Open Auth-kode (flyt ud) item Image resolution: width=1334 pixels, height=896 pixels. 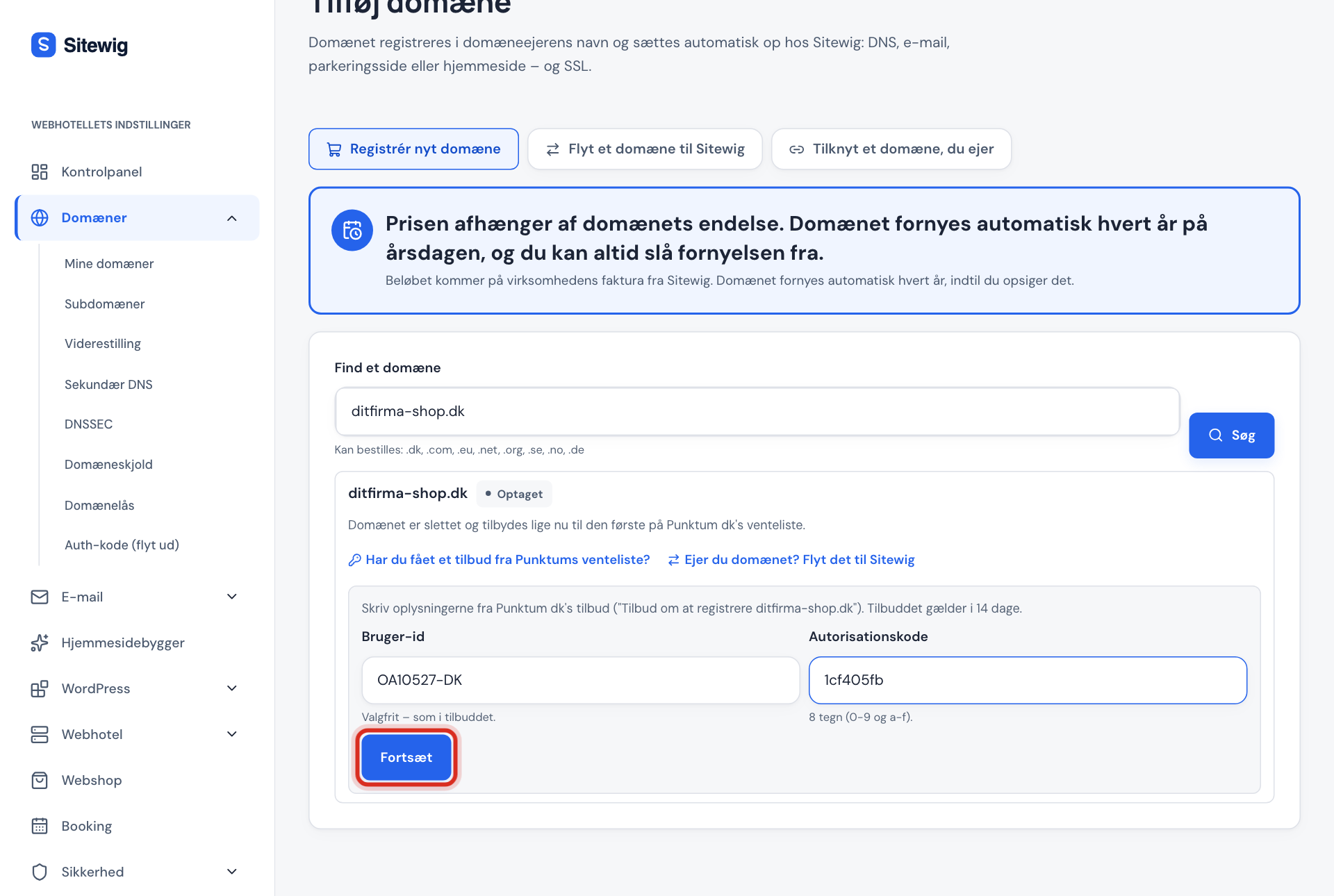pos(122,545)
